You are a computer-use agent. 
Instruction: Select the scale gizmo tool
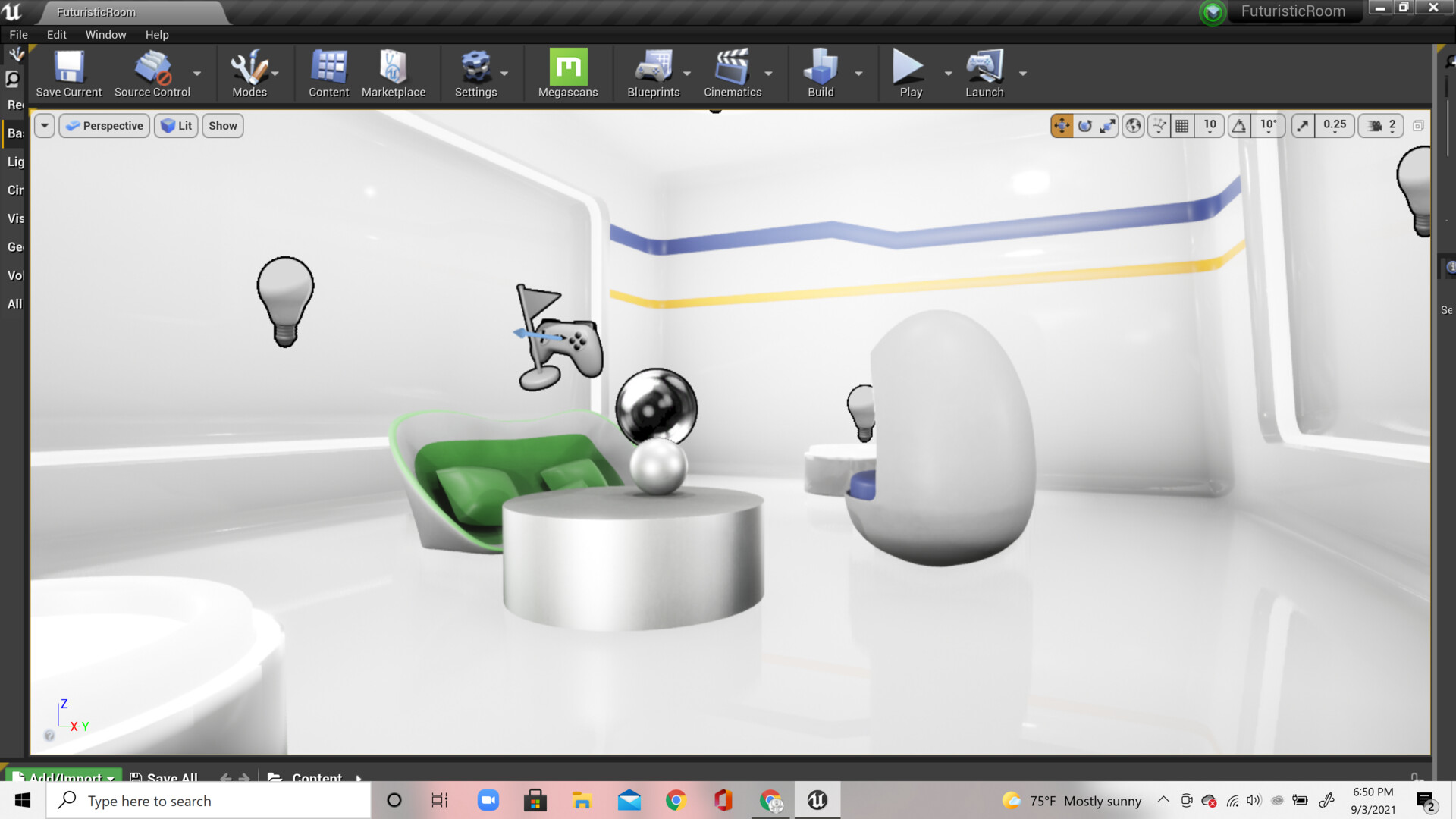1108,126
